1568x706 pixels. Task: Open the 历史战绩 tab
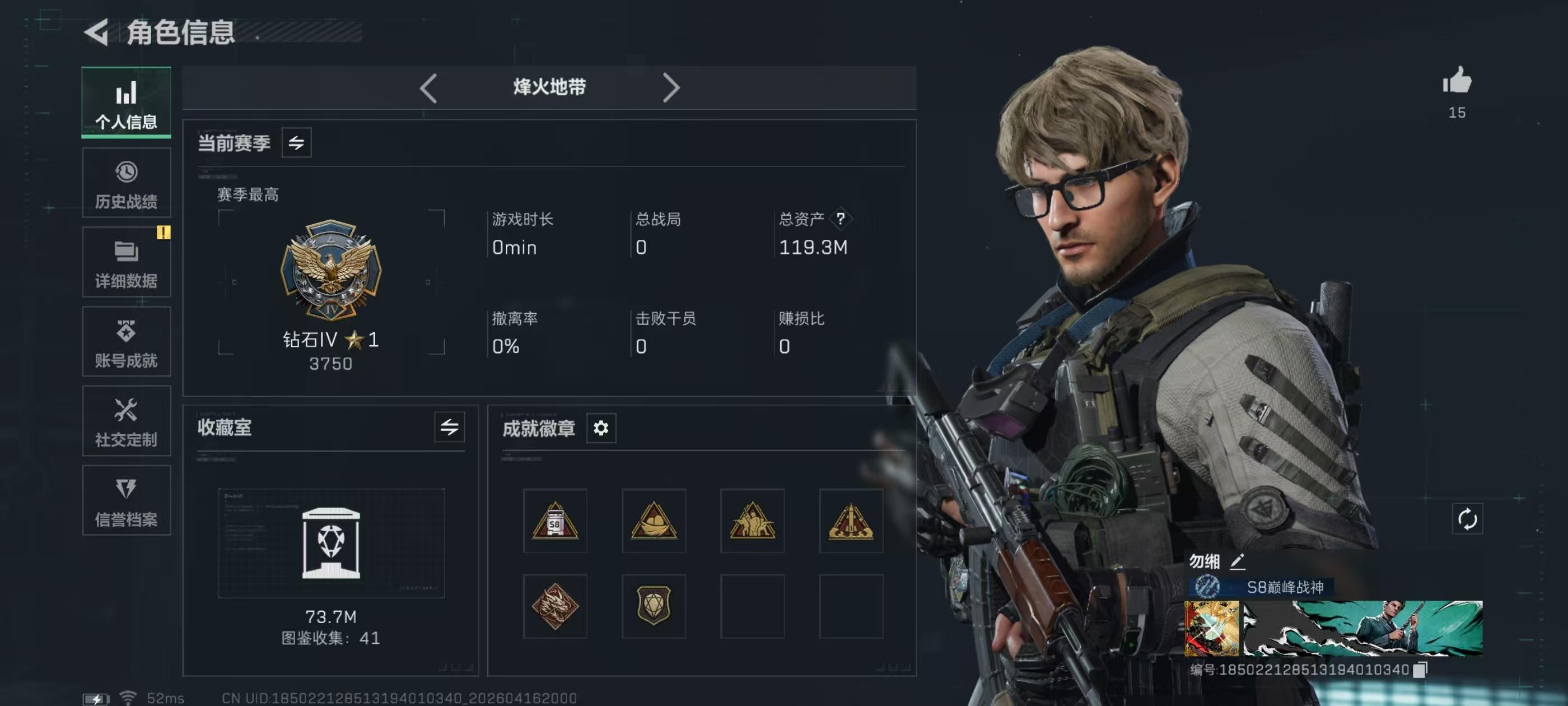[x=127, y=183]
